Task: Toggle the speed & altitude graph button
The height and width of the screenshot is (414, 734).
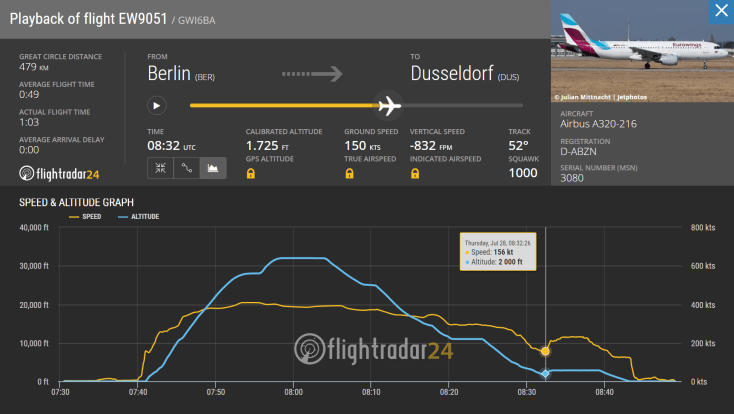Action: (x=213, y=169)
